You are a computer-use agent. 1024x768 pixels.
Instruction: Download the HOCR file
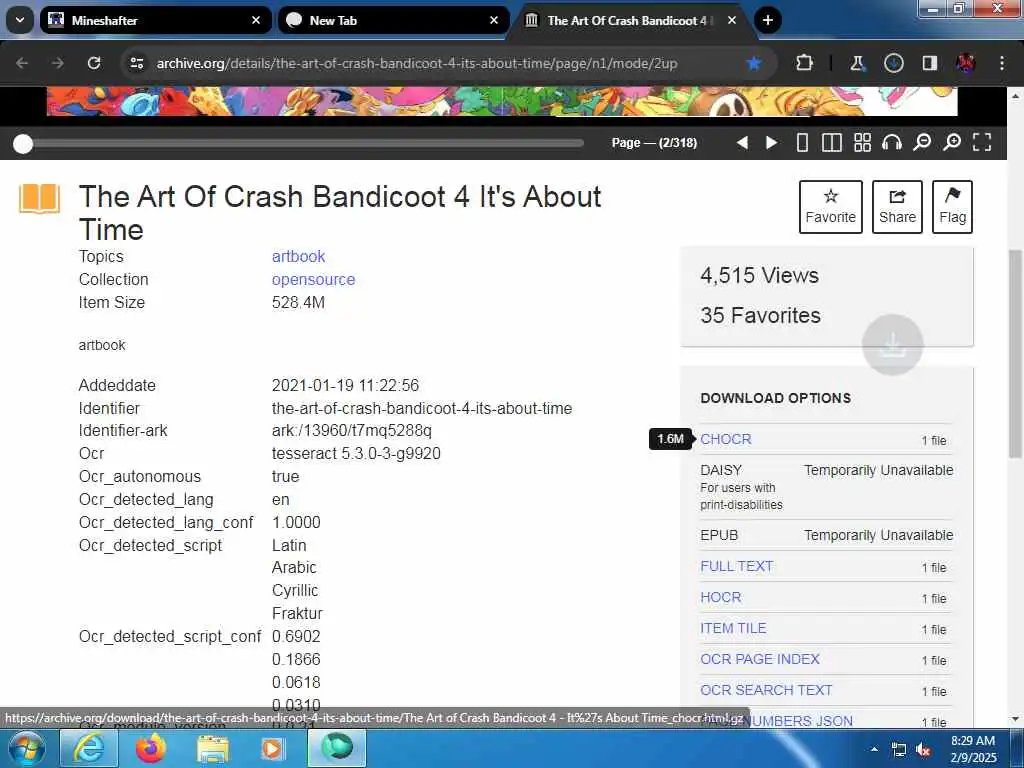(x=720, y=598)
